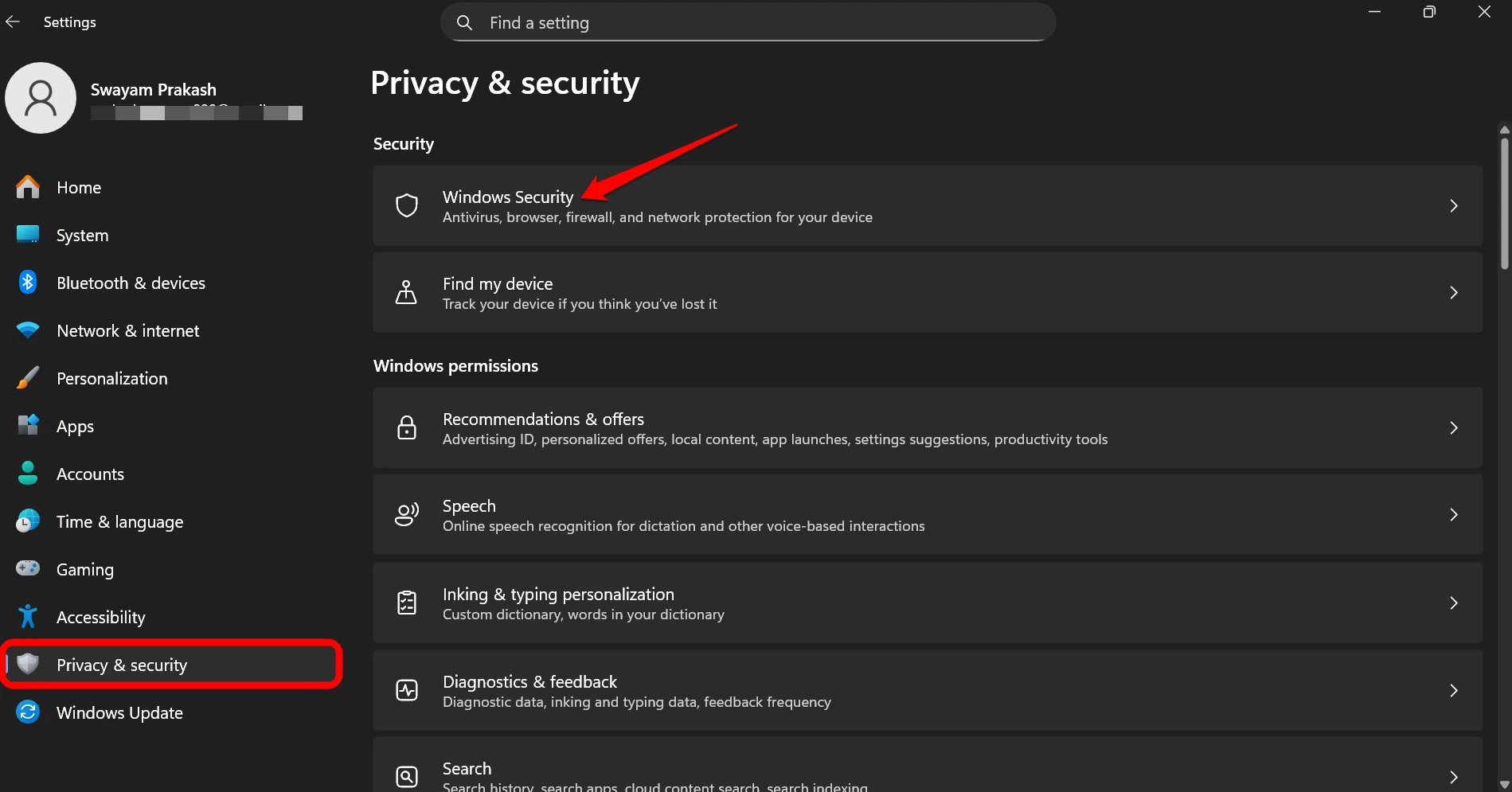
Task: Switch to the Time & language section
Action: (119, 521)
